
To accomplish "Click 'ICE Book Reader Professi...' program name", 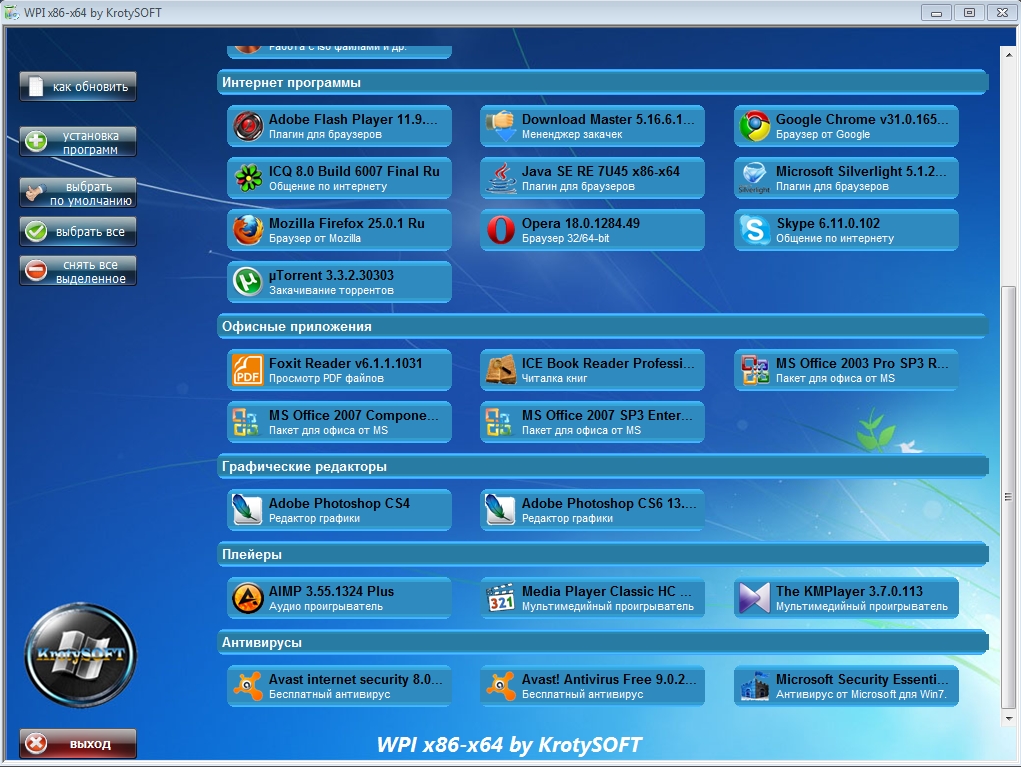I will [608, 363].
